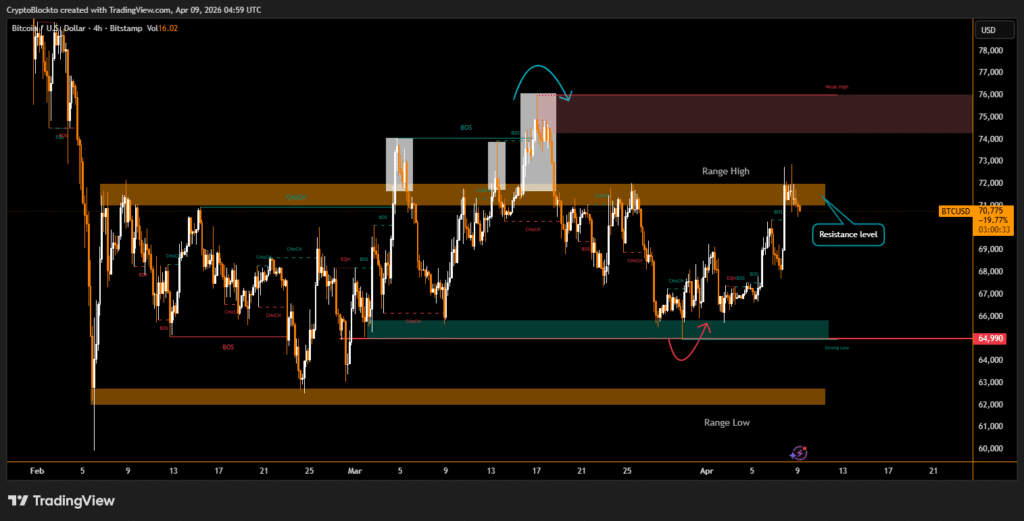The height and width of the screenshot is (521, 1024).
Task: Open the USD currency dropdown
Action: [x=988, y=29]
